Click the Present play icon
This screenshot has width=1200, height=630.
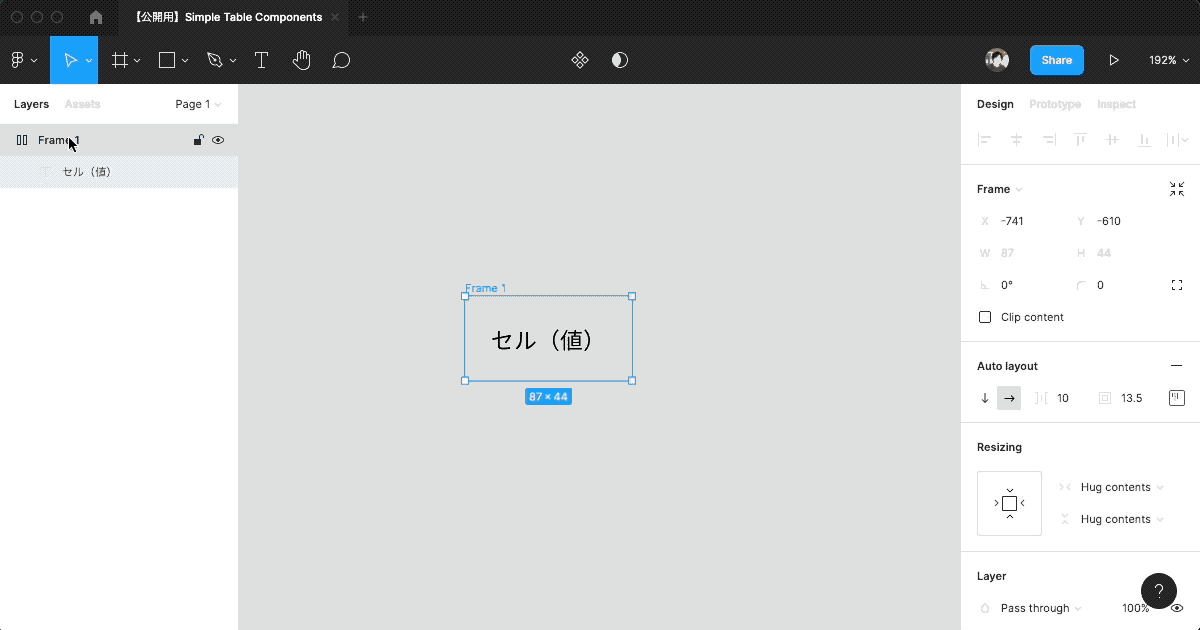(1113, 60)
